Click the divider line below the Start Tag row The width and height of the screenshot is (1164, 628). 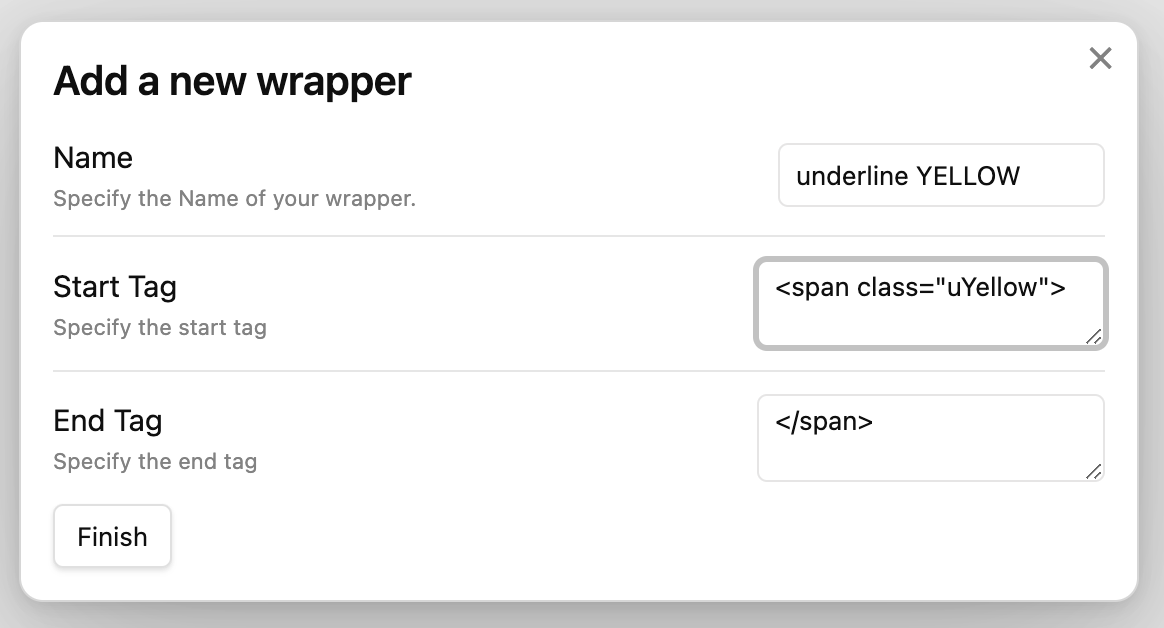(x=579, y=370)
